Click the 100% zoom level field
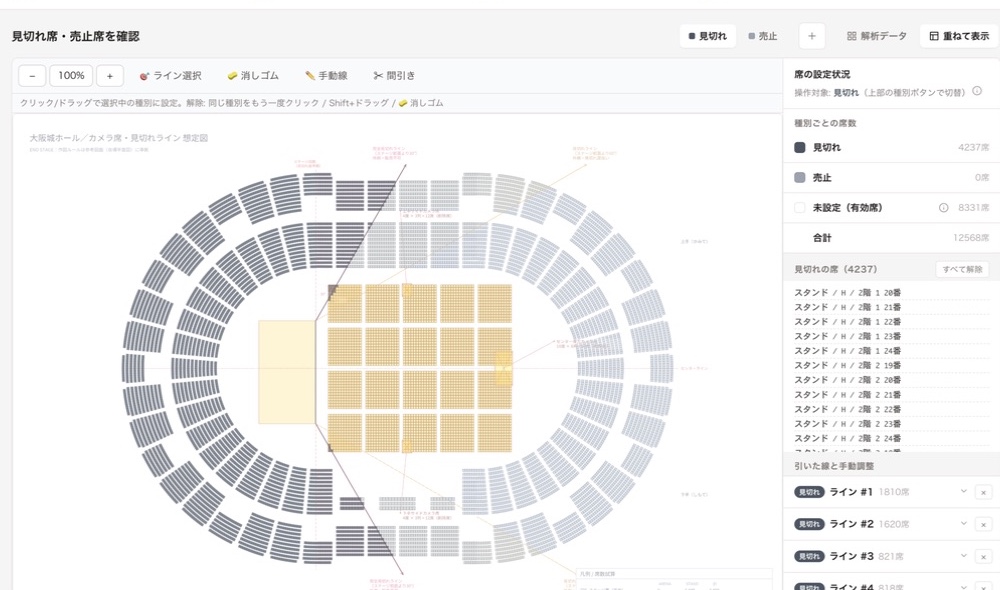Screen dimensions: 1000x590 coord(71,75)
